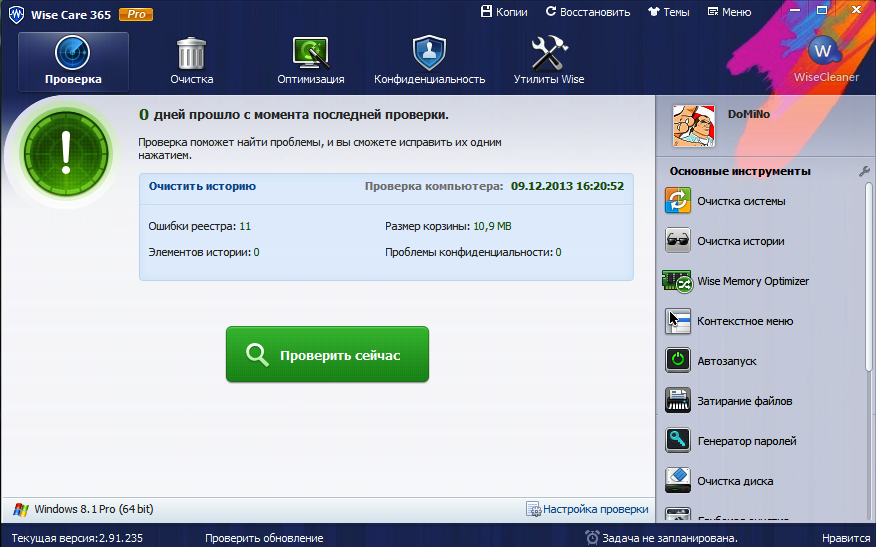The height and width of the screenshot is (547, 876).
Task: Open the Конфиденциальность tab
Action: pyautogui.click(x=429, y=61)
